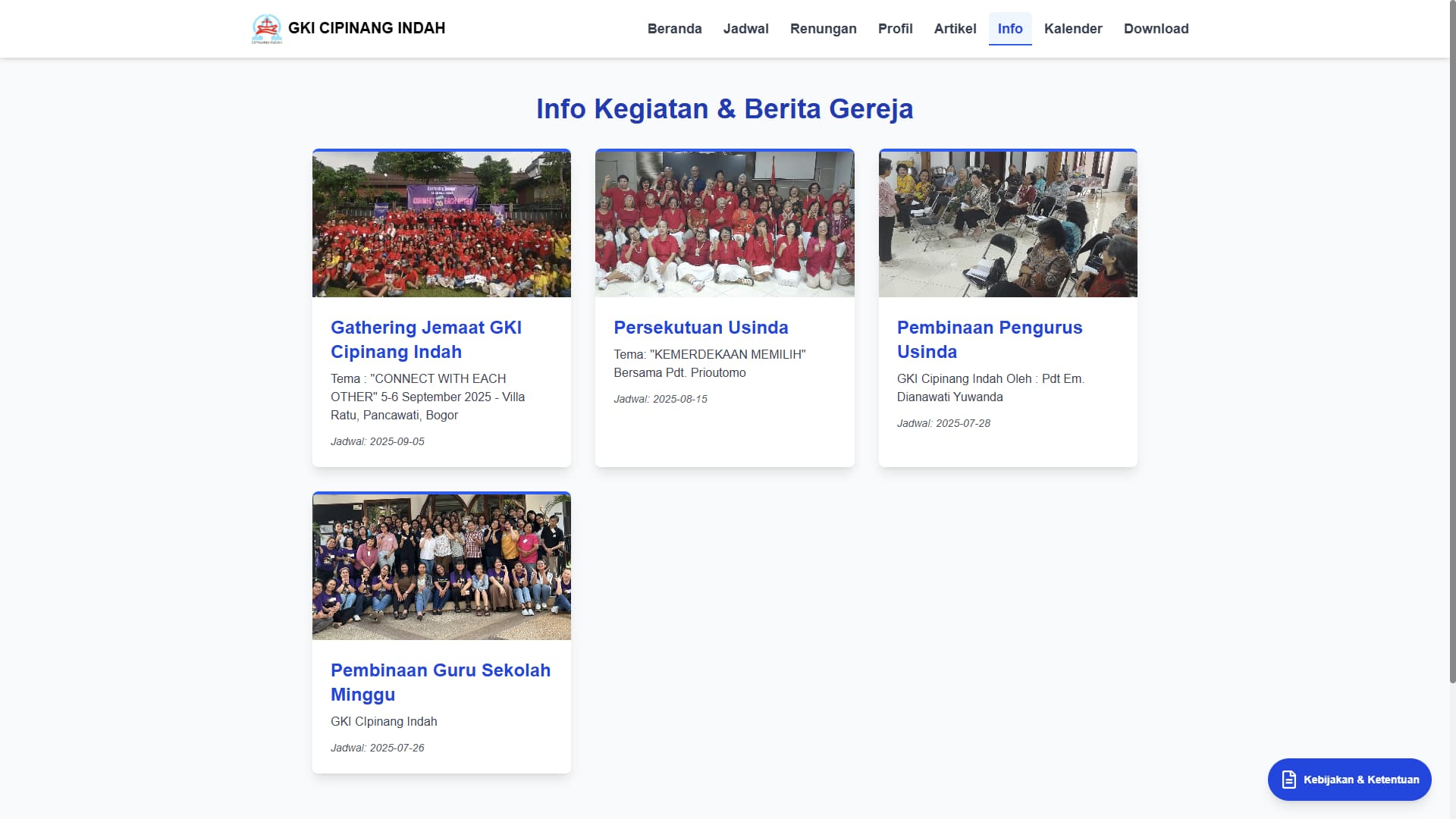
Task: Click the GKI Cipinang Indah logo icon
Action: pos(266,29)
